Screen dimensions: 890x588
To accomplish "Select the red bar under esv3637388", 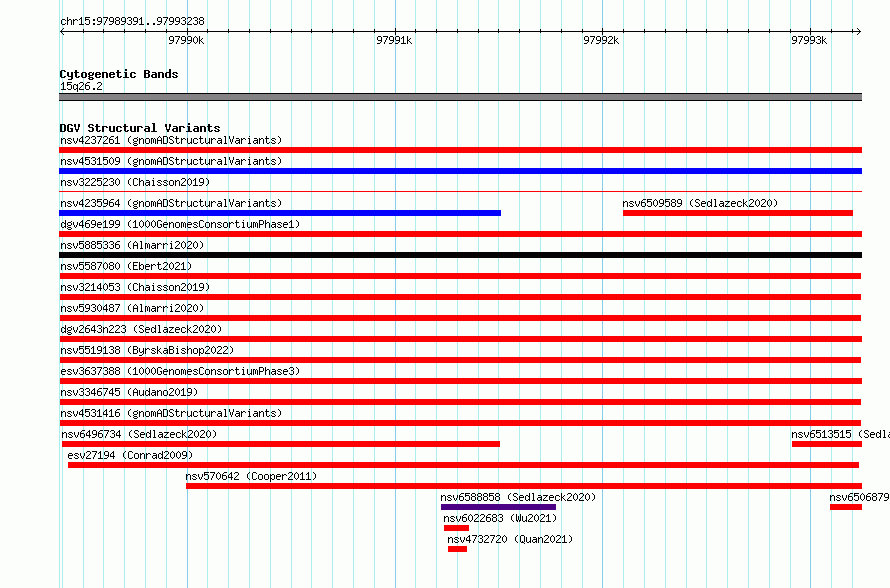I will click(460, 381).
